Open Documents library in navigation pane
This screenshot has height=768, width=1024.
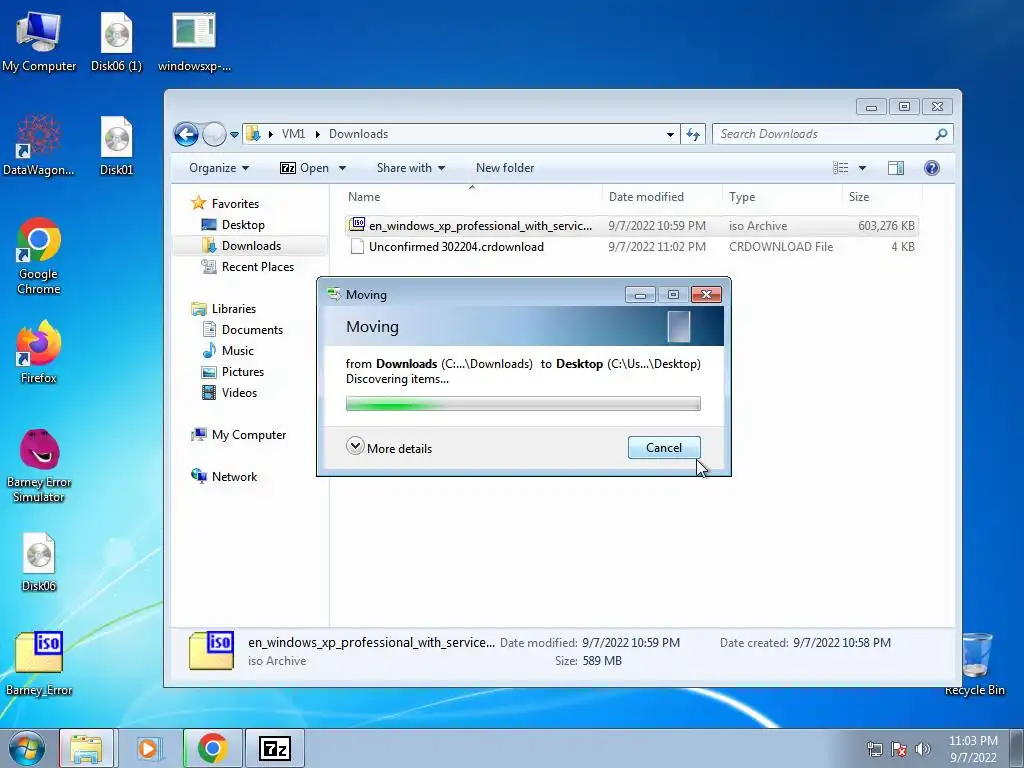coord(252,330)
